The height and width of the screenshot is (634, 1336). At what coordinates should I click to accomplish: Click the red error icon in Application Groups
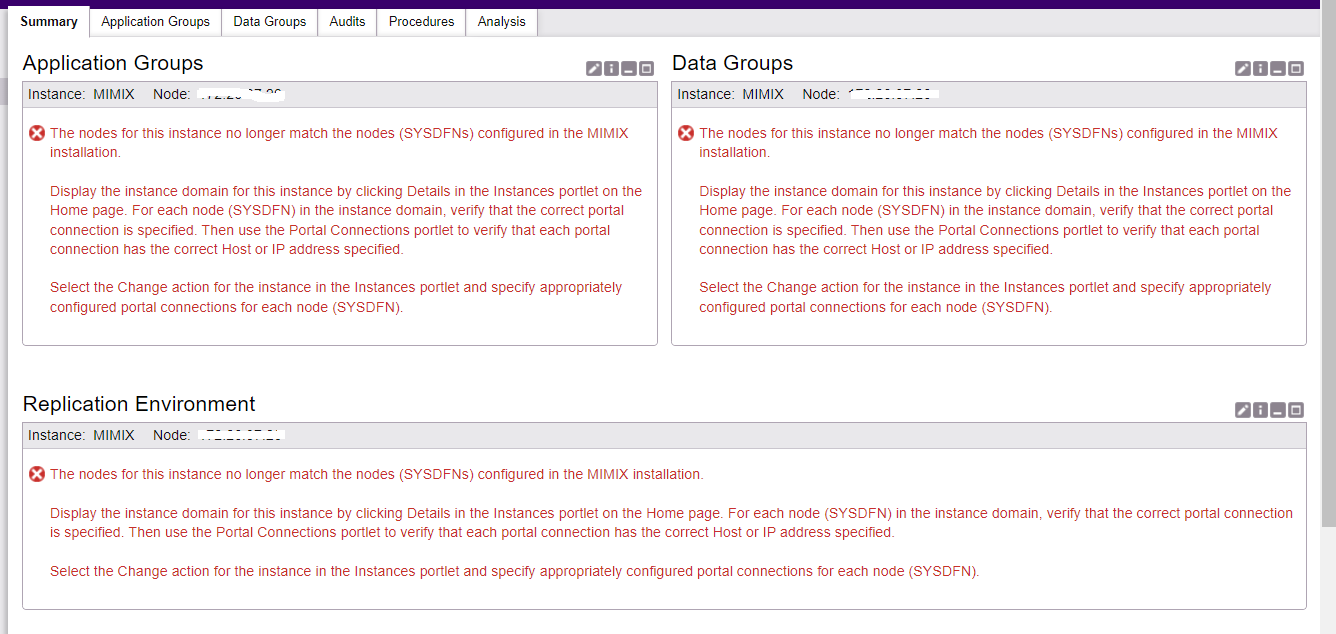[x=37, y=133]
